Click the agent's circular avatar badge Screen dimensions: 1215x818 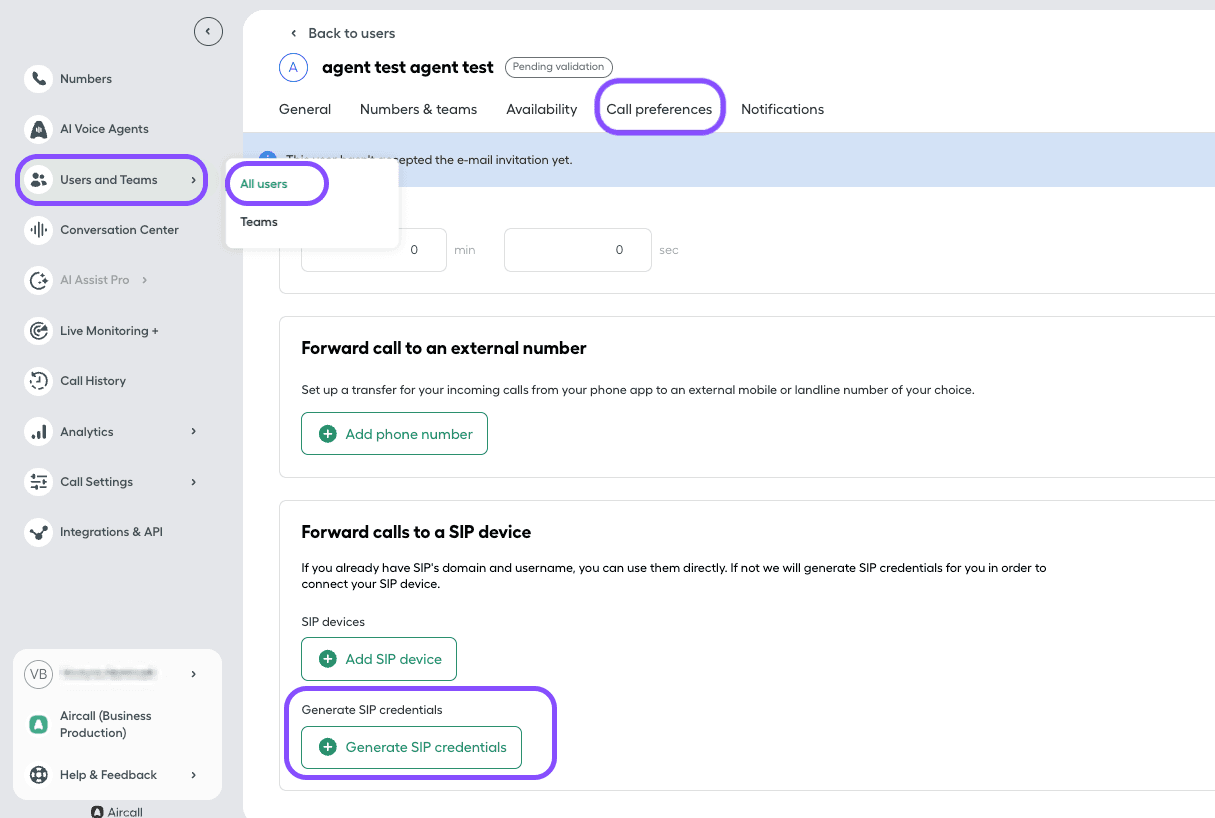click(293, 67)
